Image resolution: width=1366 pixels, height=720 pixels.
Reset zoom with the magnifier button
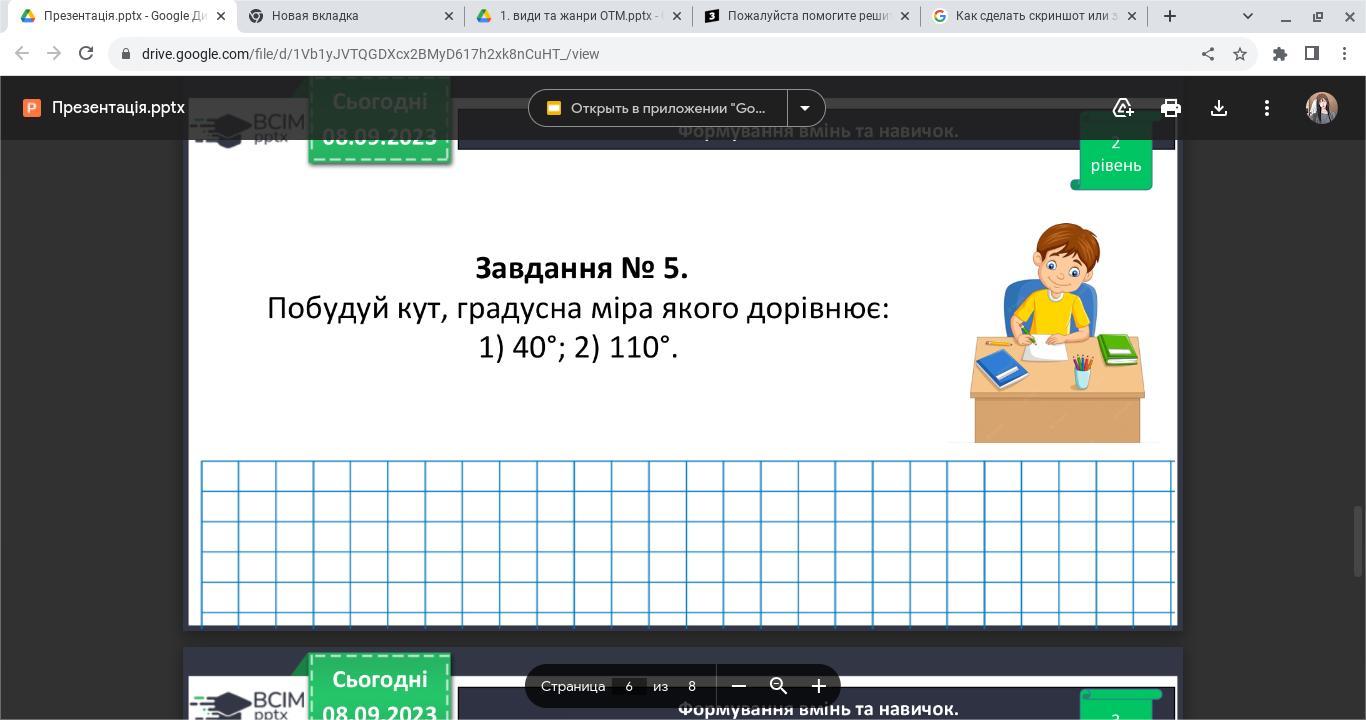click(779, 686)
